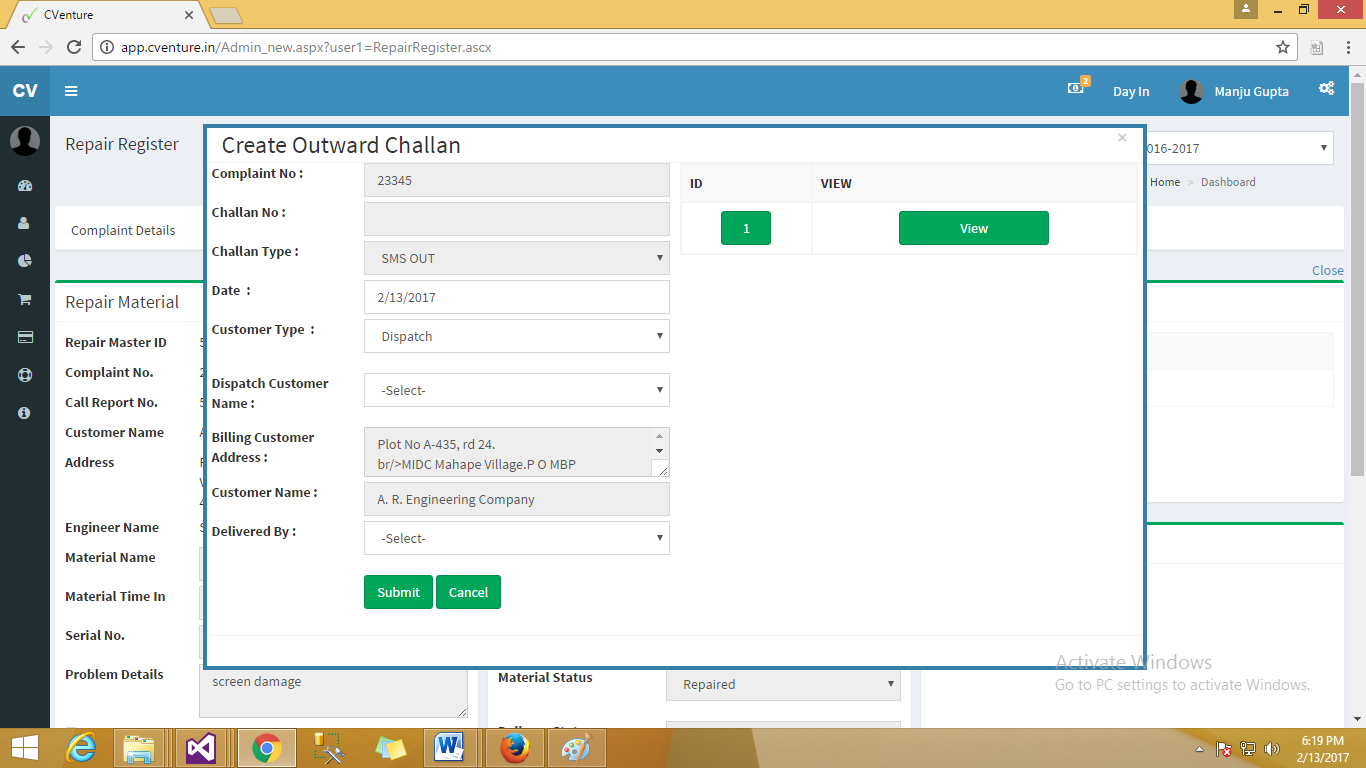
Task: Click the Problem Details textarea
Action: [333, 692]
